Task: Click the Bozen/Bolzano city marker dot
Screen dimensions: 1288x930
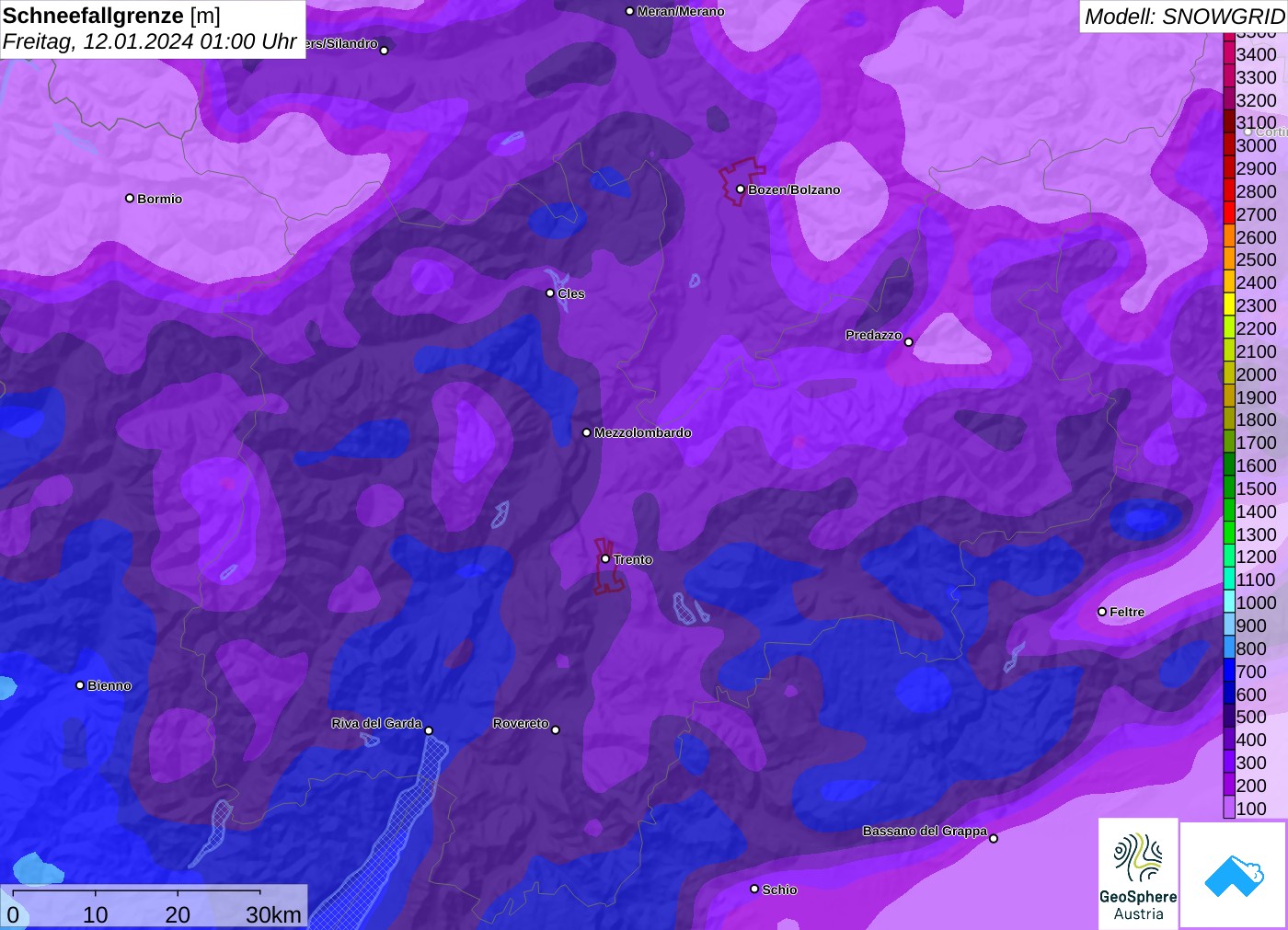Action: 740,189
